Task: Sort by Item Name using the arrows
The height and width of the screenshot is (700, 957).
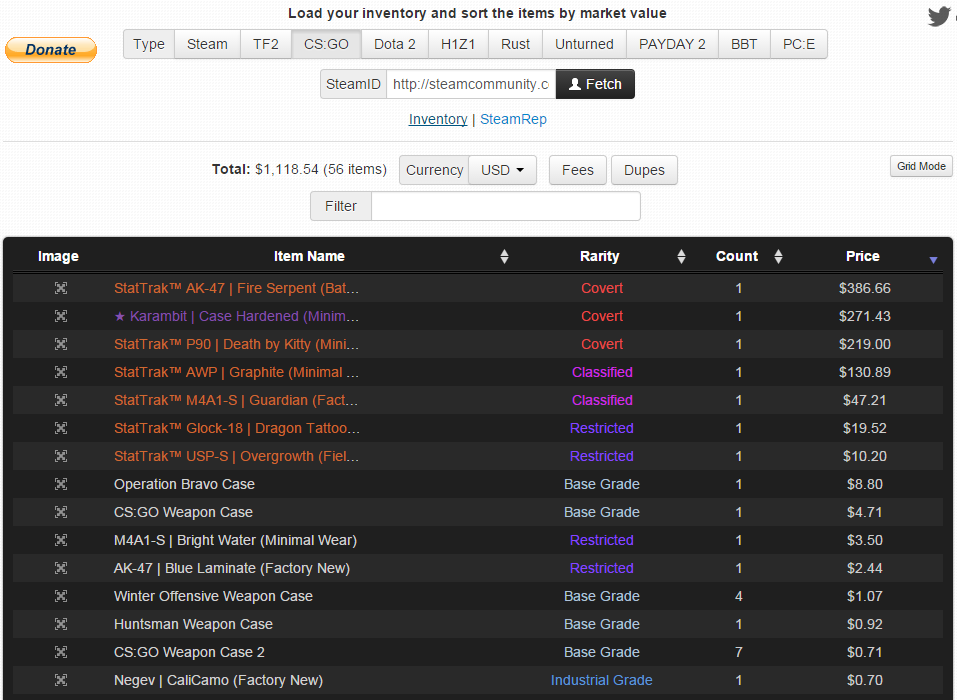Action: point(504,256)
